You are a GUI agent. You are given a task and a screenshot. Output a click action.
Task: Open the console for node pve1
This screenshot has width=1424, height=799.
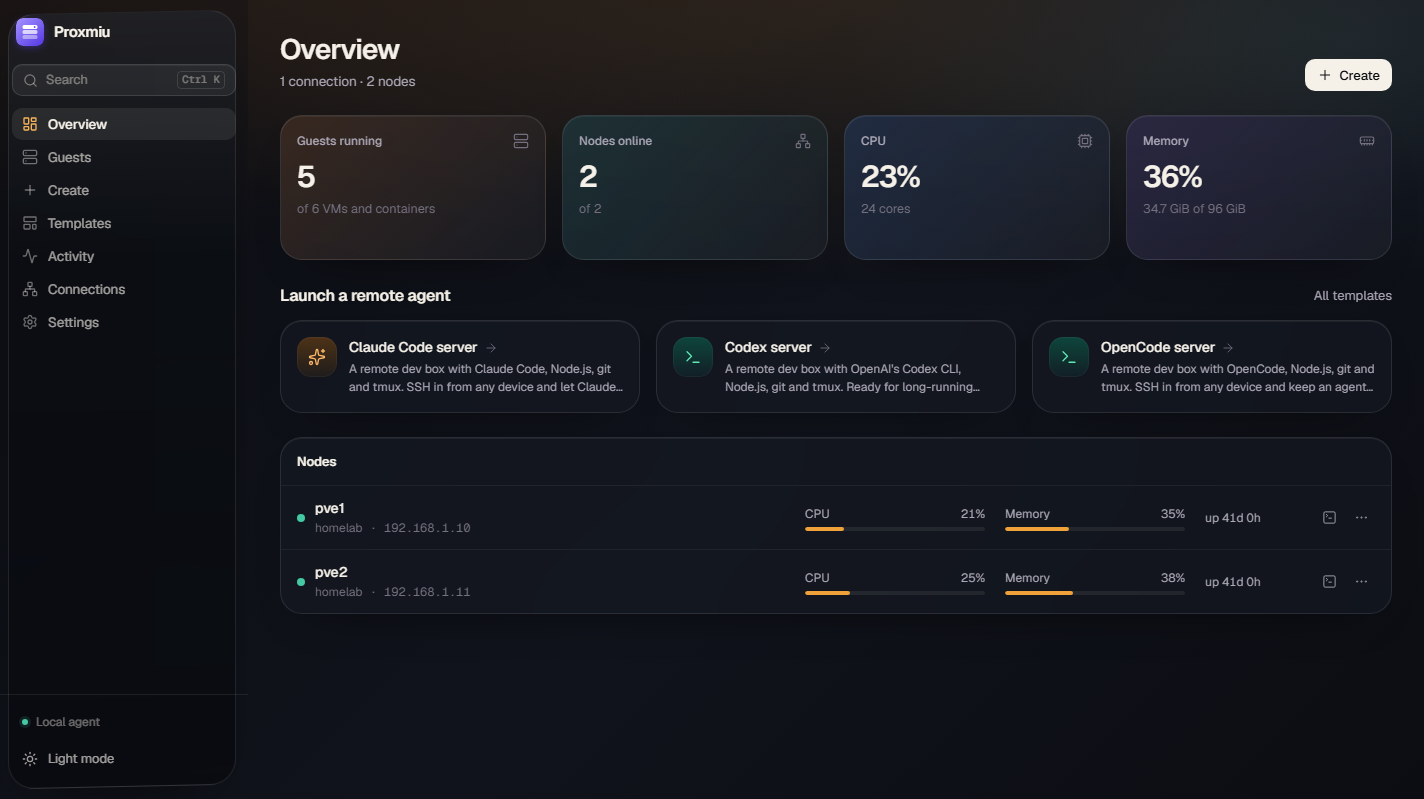[x=1329, y=518]
